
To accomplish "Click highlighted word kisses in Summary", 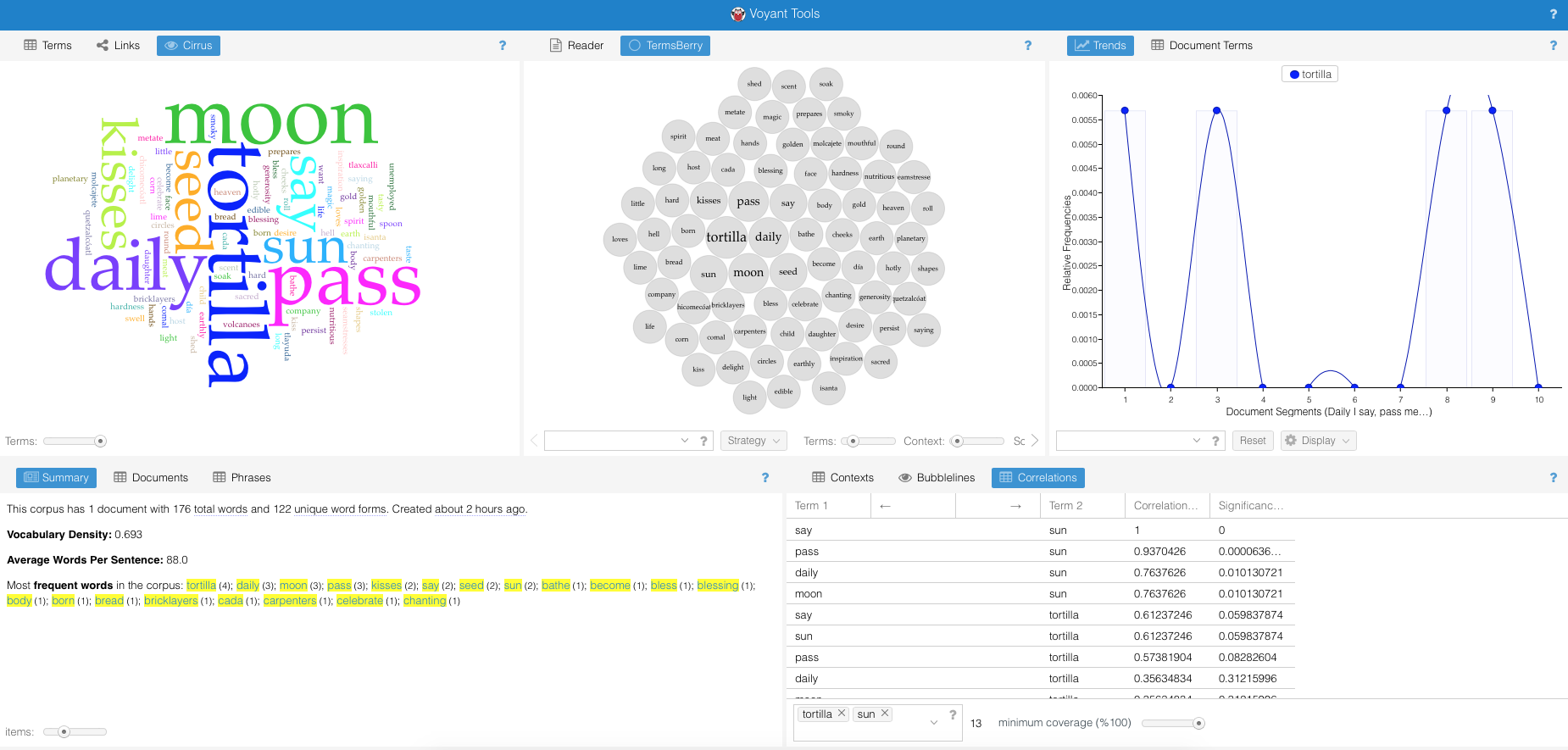I will pyautogui.click(x=386, y=586).
